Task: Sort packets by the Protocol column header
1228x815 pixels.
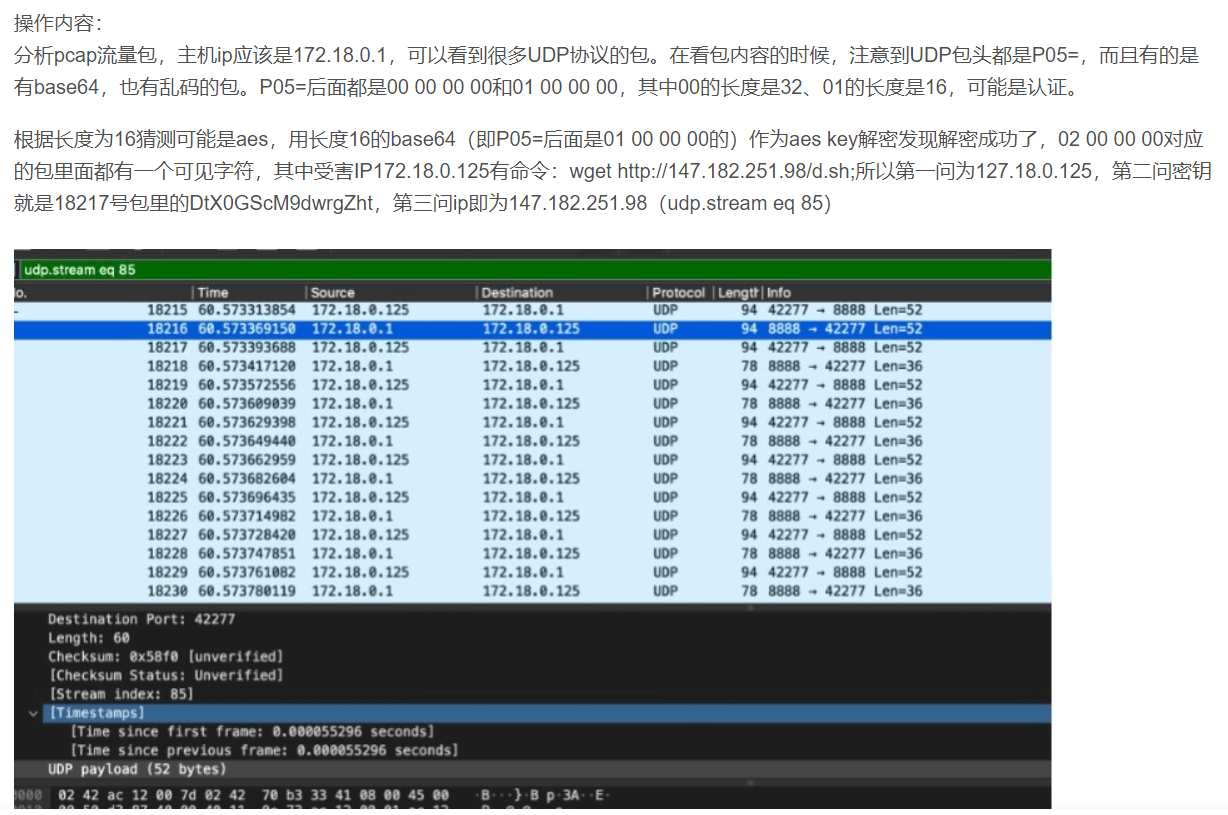Action: [679, 293]
